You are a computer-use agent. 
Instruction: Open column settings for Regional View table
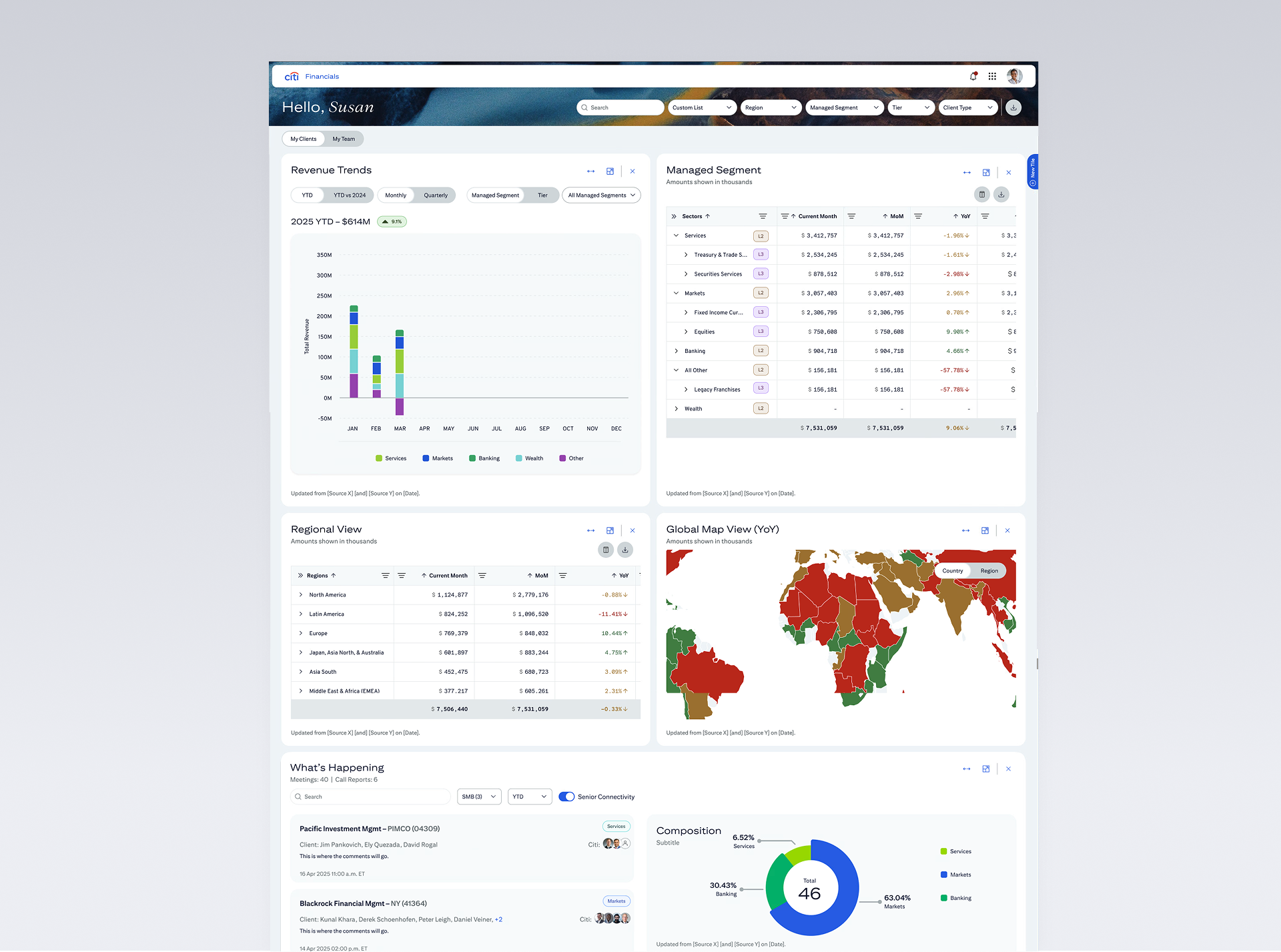pyautogui.click(x=606, y=550)
